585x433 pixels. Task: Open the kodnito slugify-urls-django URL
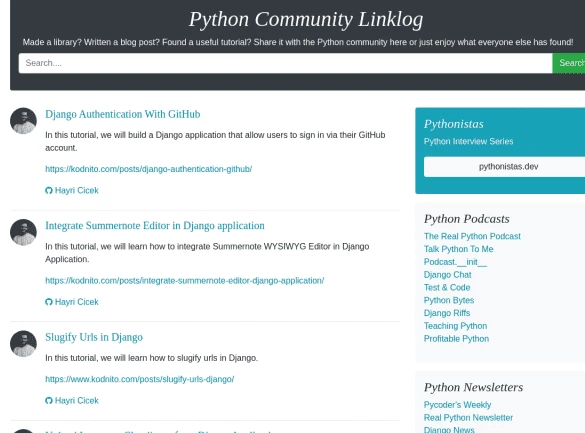140,379
